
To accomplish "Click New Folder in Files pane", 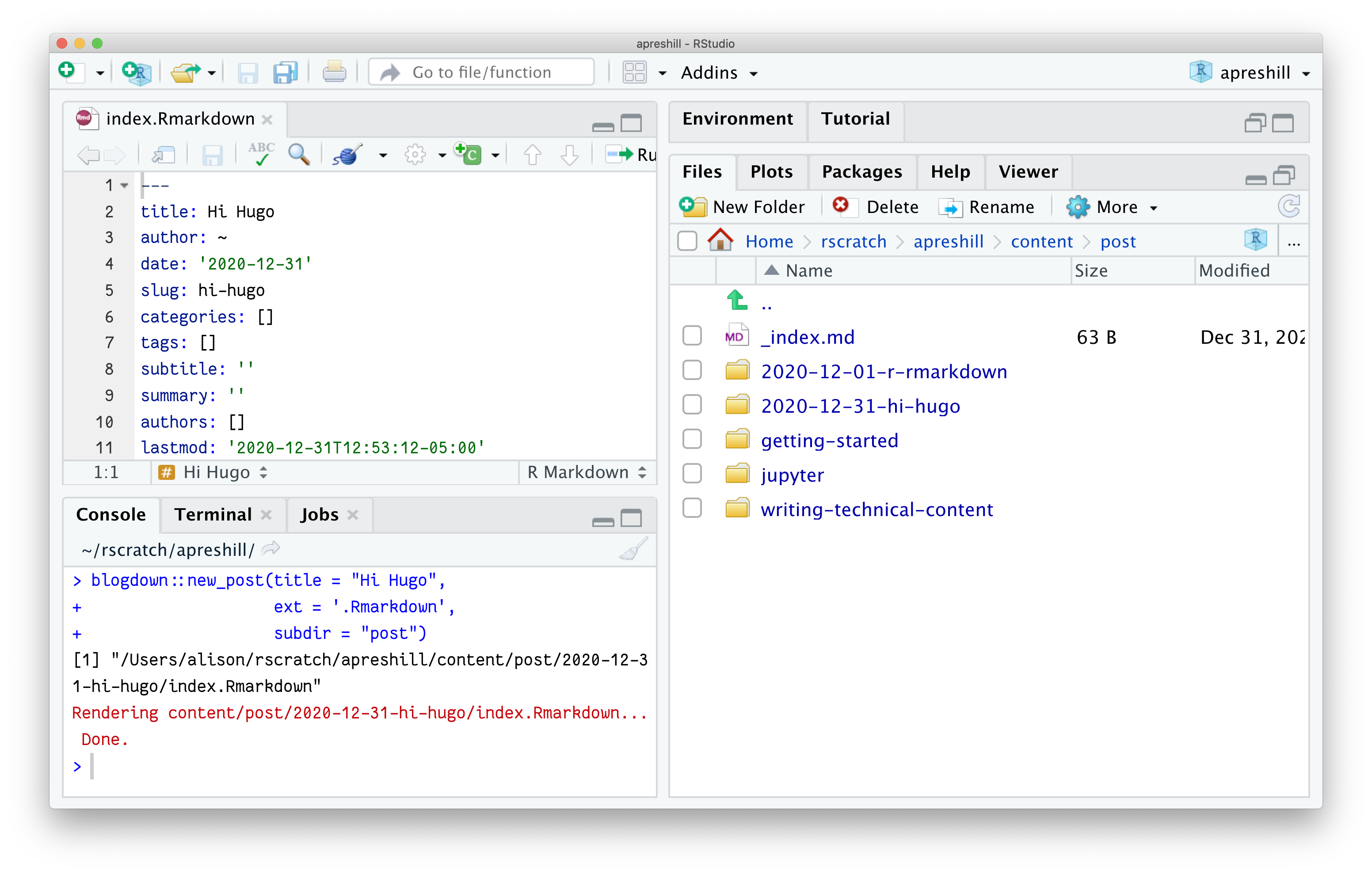I will click(x=742, y=207).
